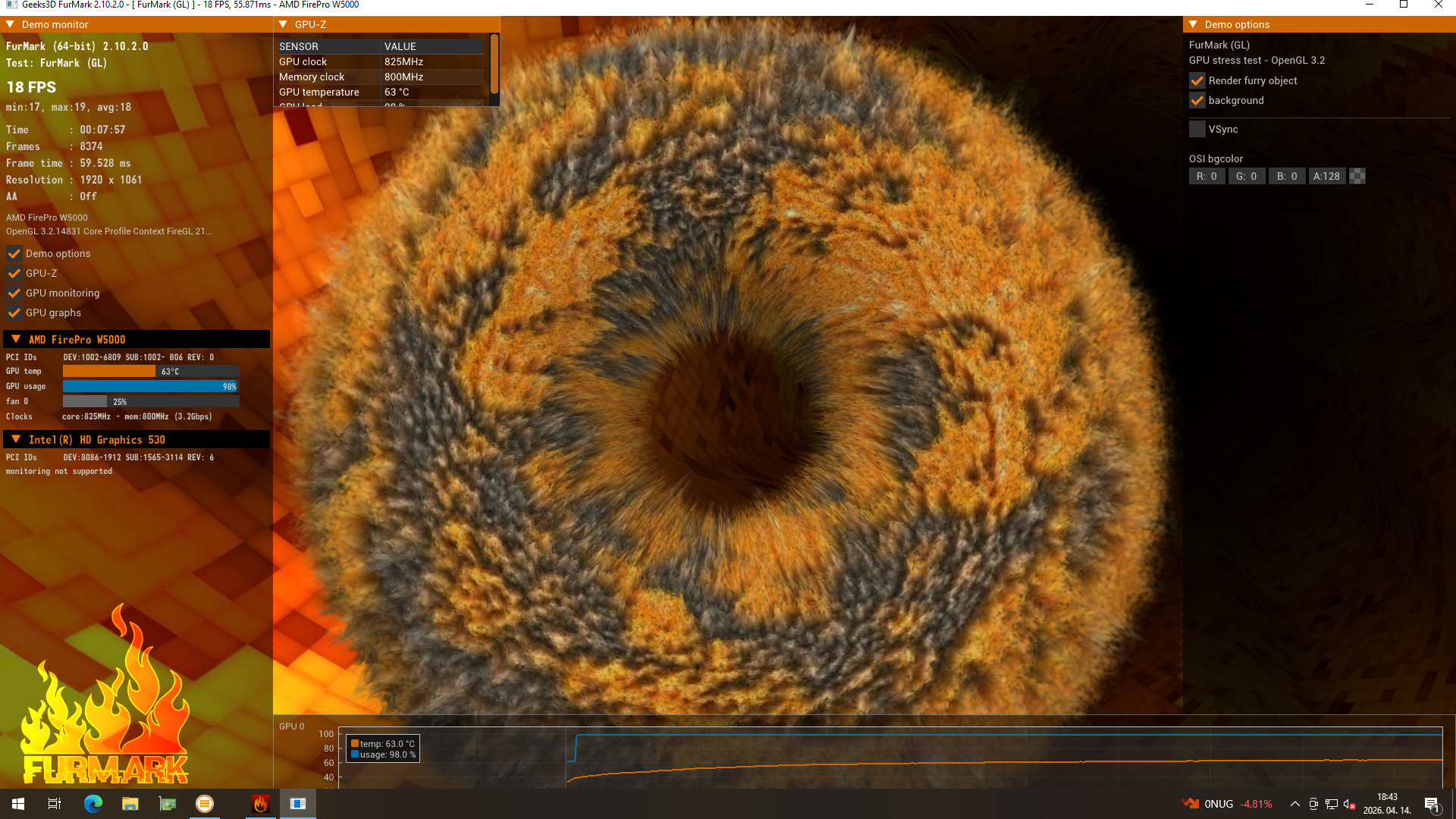The width and height of the screenshot is (1456, 819).
Task: Open File Explorer from the taskbar
Action: pos(130,804)
